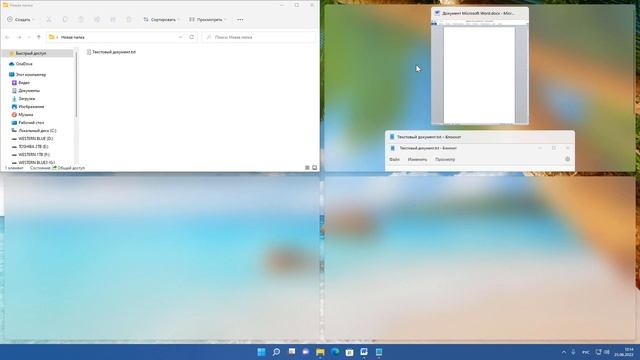The image size is (640, 360).
Task: Click Файл menu in Notepad preview
Action: [394, 160]
